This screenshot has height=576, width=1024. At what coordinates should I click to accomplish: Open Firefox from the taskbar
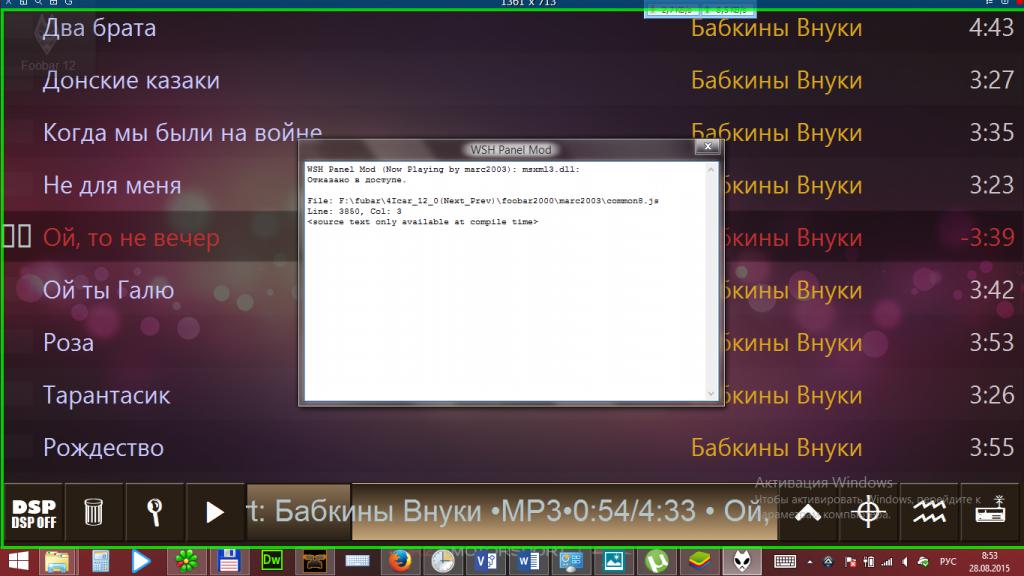tap(400, 561)
